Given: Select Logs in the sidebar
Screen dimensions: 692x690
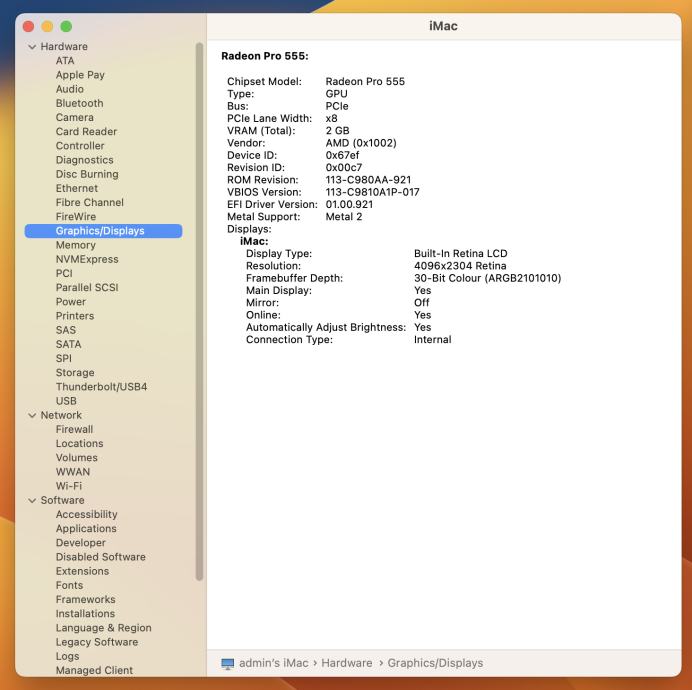Looking at the screenshot, I should pos(68,656).
